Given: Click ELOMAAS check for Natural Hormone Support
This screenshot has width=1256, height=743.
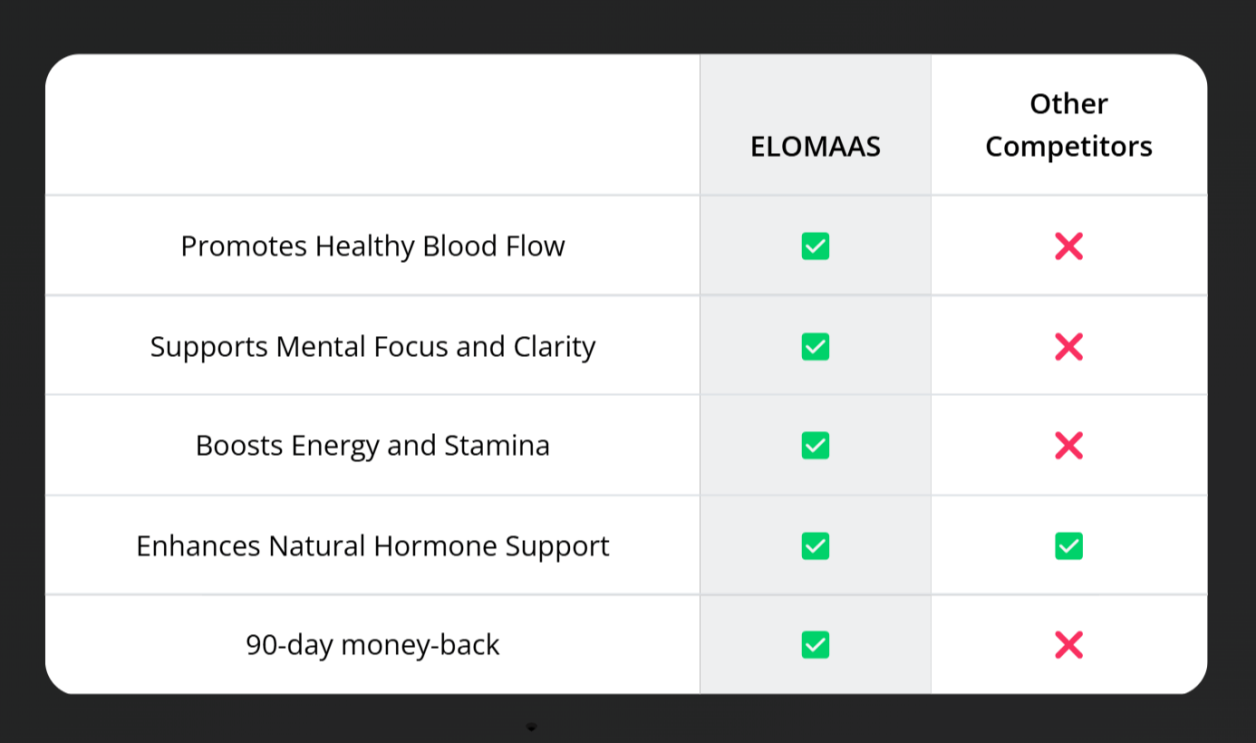Looking at the screenshot, I should pyautogui.click(x=815, y=545).
